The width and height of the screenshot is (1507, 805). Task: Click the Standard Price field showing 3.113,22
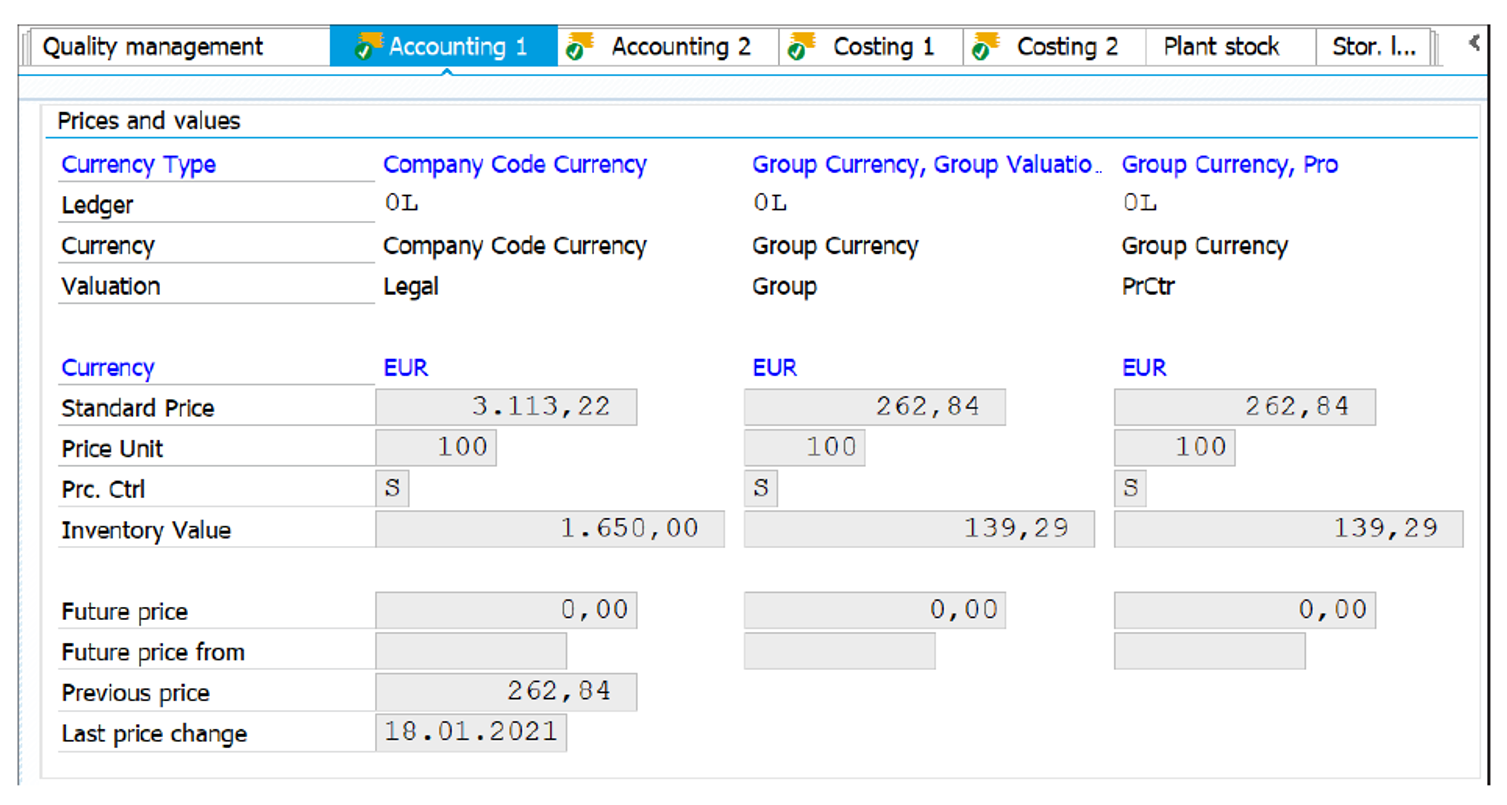point(505,406)
